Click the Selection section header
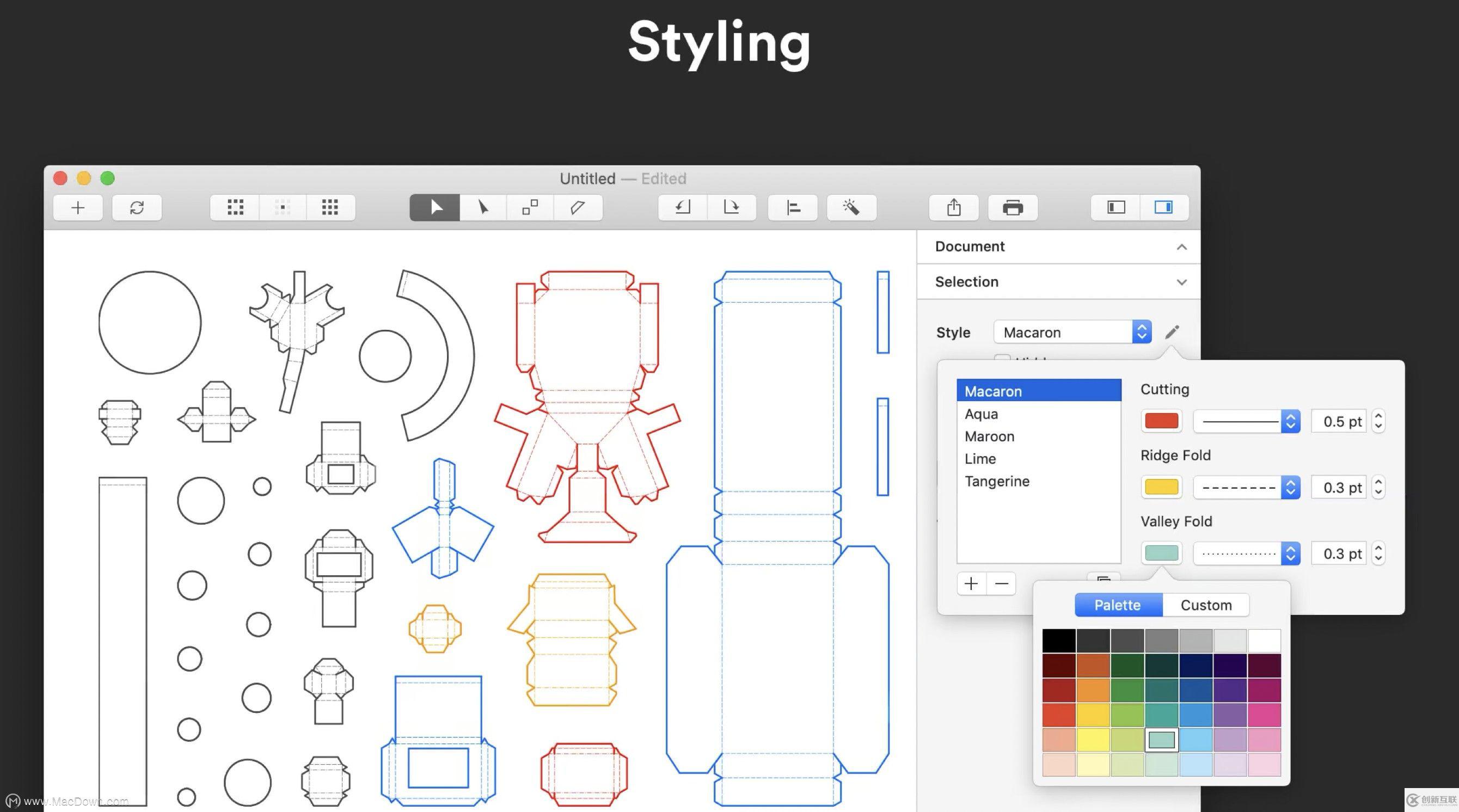 pos(1058,282)
